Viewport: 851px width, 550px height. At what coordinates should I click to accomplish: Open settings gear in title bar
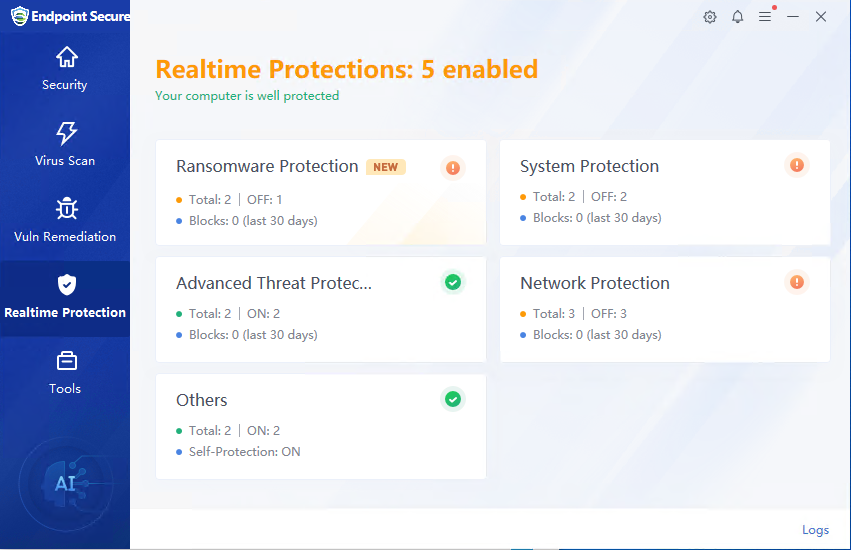point(710,17)
